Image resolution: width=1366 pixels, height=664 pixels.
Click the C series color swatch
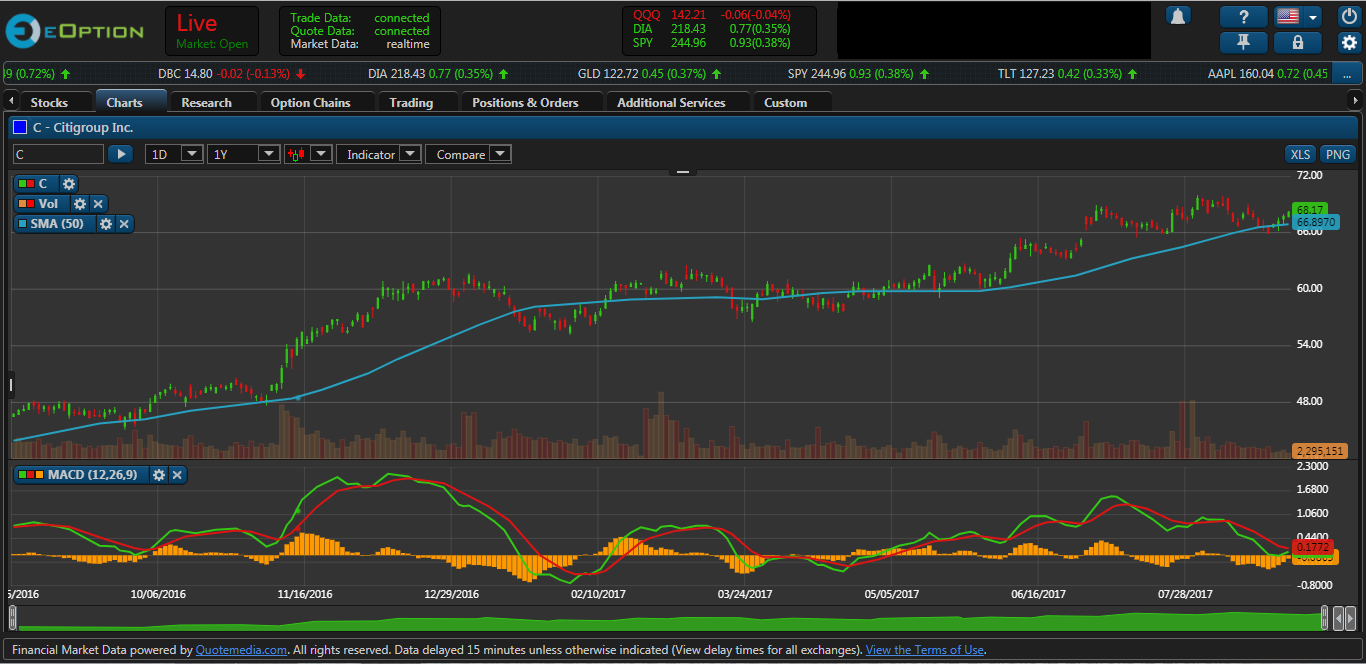27,184
